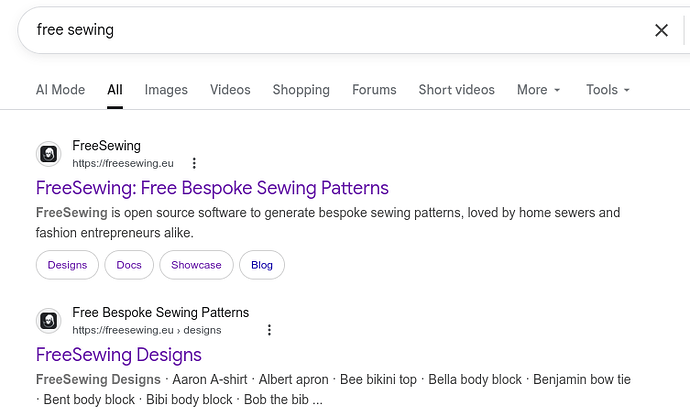Open the Showcase sitelink chip
This screenshot has height=416, width=690.
click(x=196, y=265)
